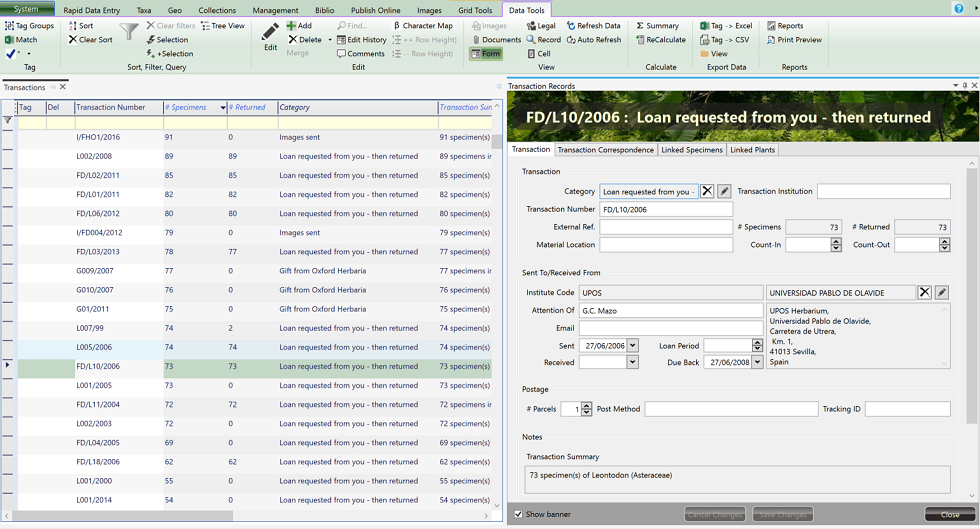This screenshot has height=529, width=980.
Task: Switch to the Grid Tools tab
Action: point(475,10)
